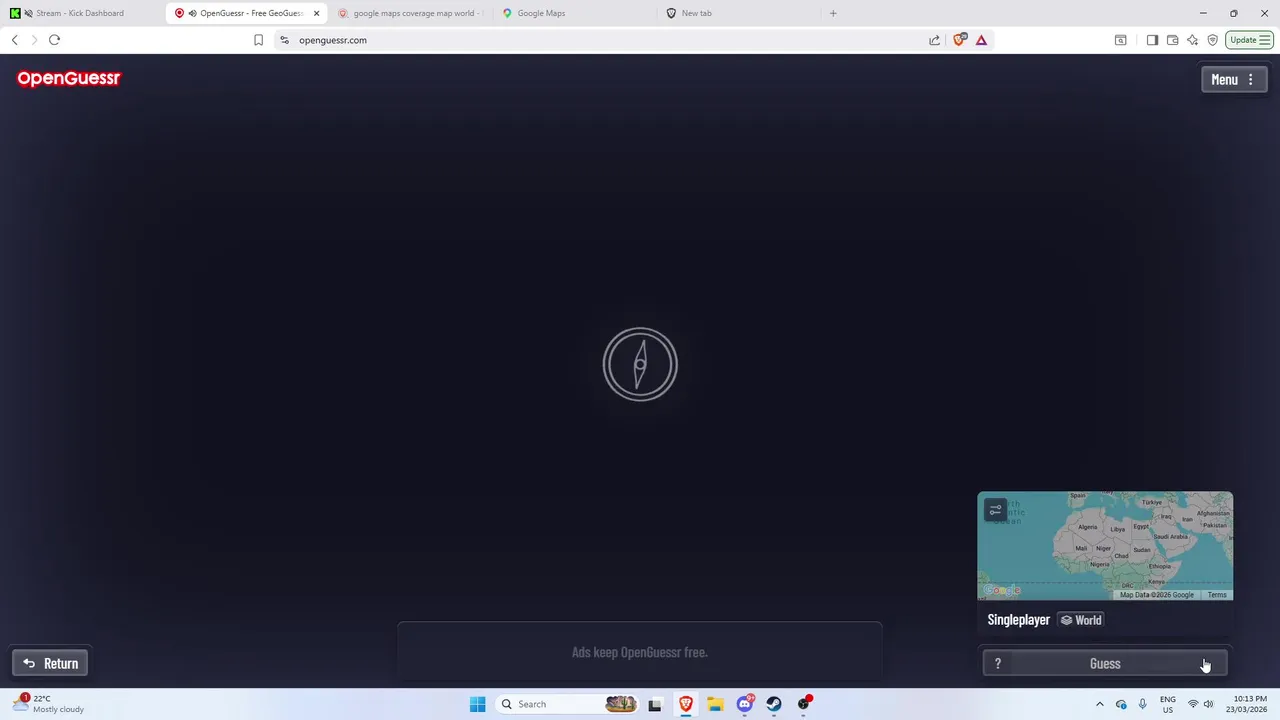Click the share page icon
Viewport: 1280px width, 720px height.
[934, 40]
